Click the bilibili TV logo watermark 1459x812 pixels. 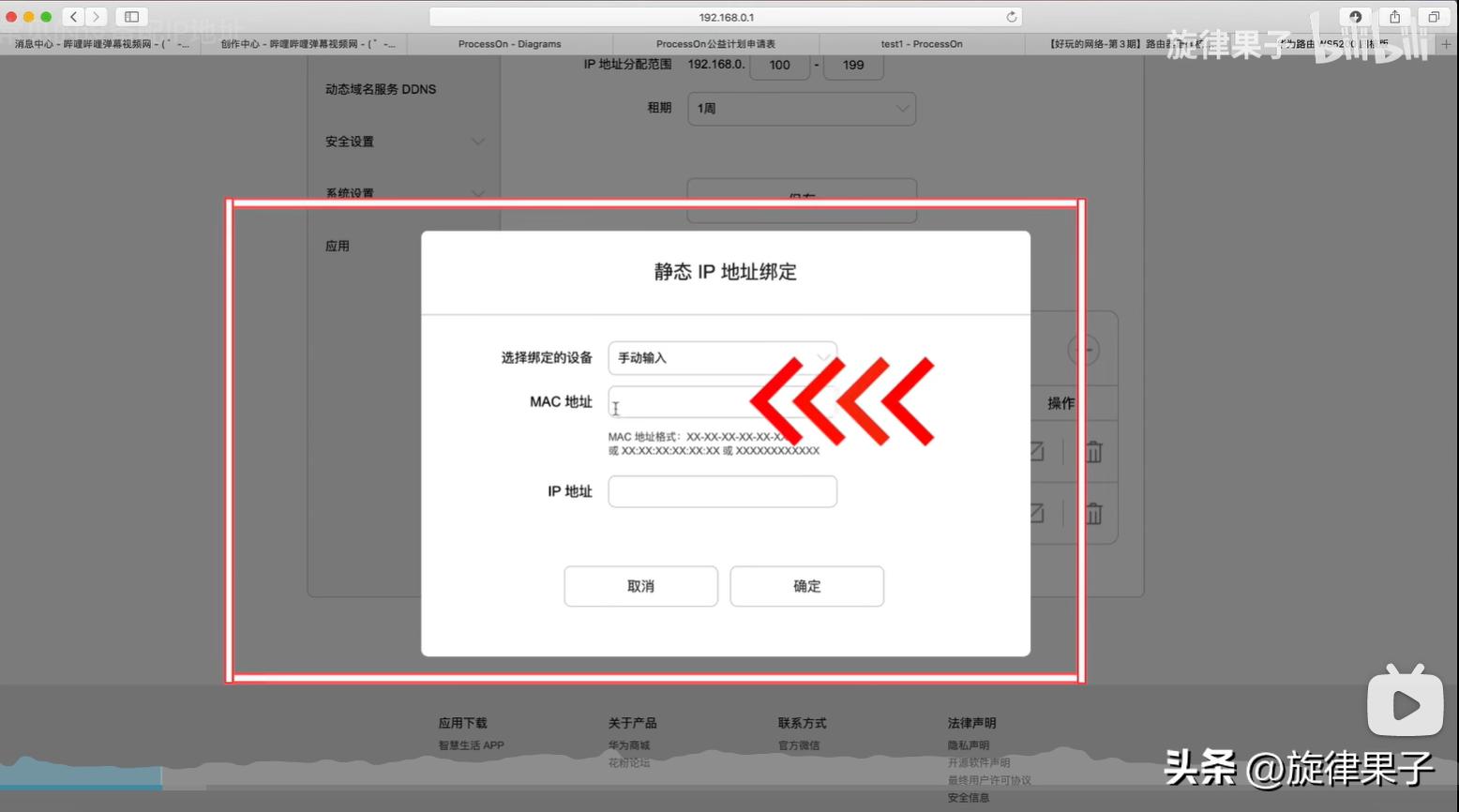click(1405, 703)
